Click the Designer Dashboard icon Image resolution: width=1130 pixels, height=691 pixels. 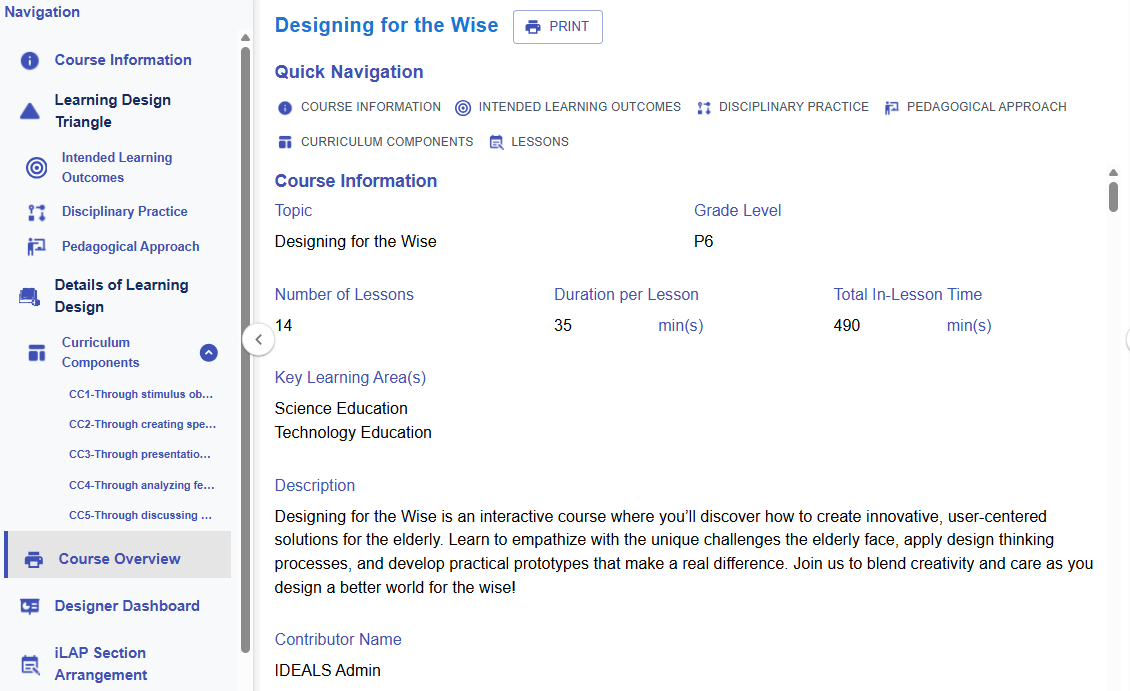(30, 606)
